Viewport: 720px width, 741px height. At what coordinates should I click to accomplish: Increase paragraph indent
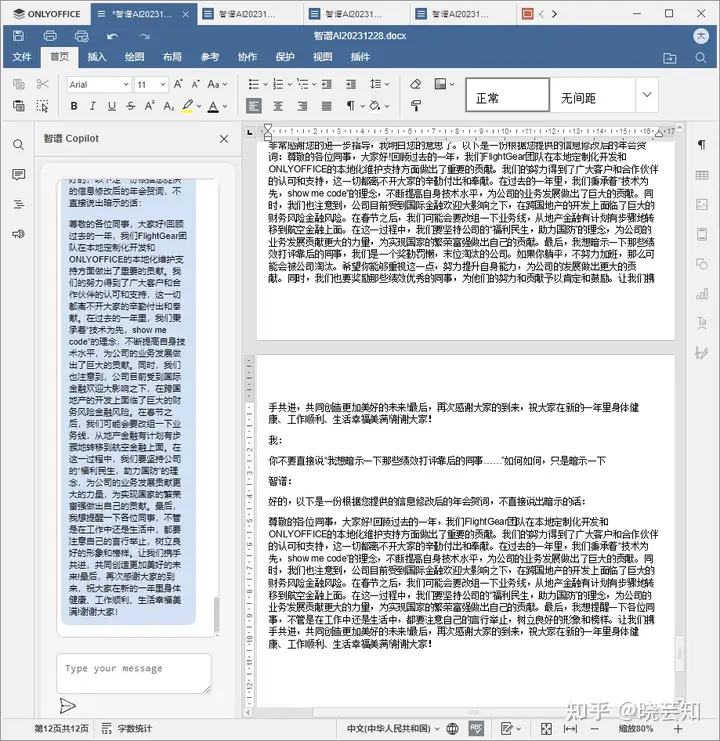(351, 84)
